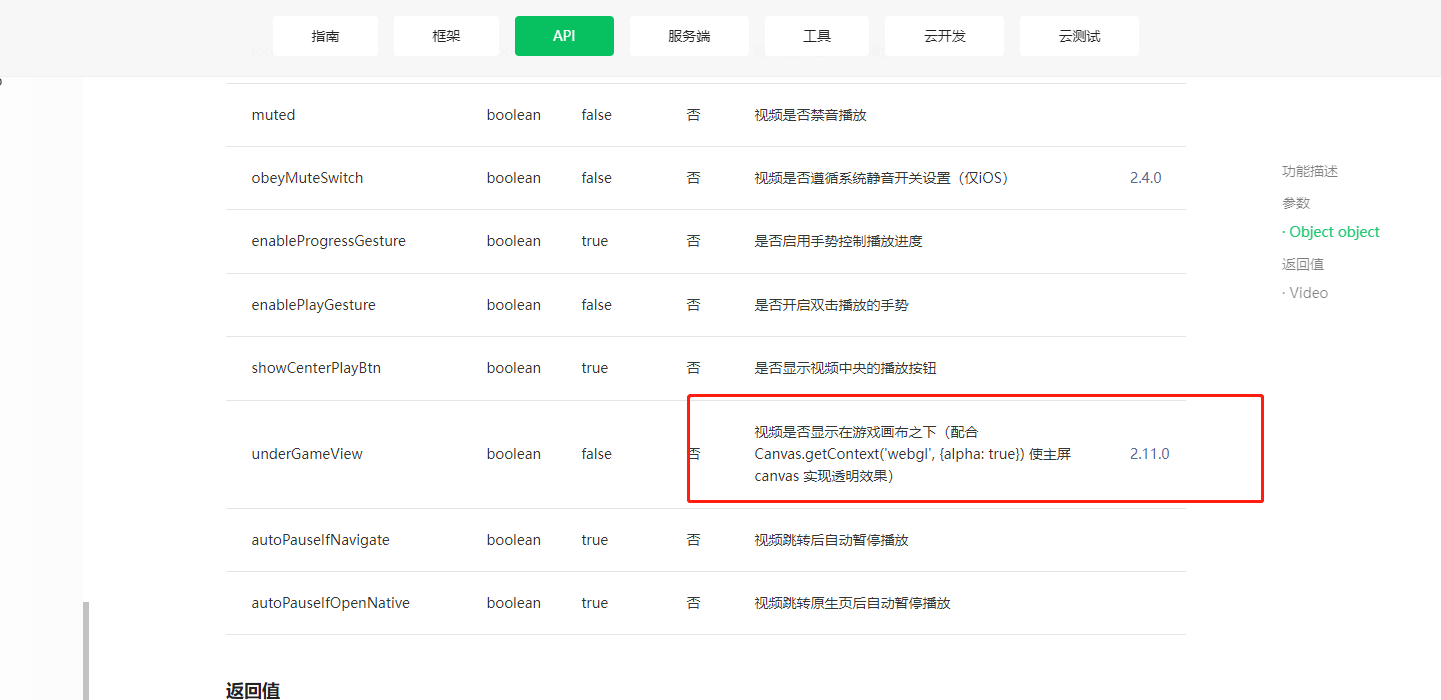Jump to 返回值 in the right outline

(1302, 264)
